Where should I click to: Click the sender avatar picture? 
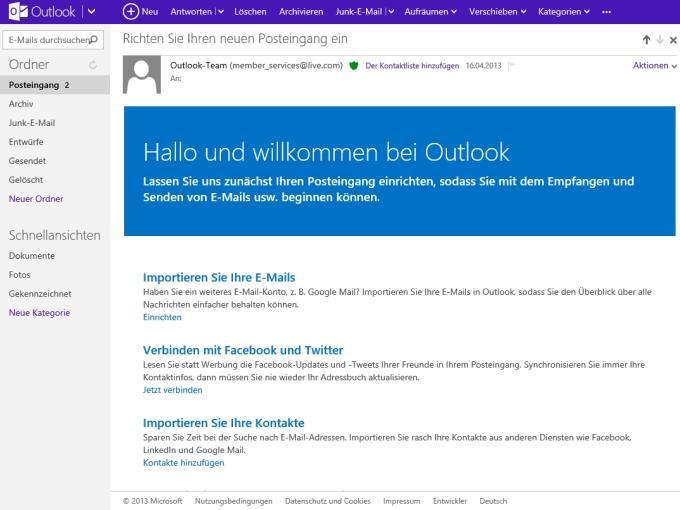(x=142, y=75)
